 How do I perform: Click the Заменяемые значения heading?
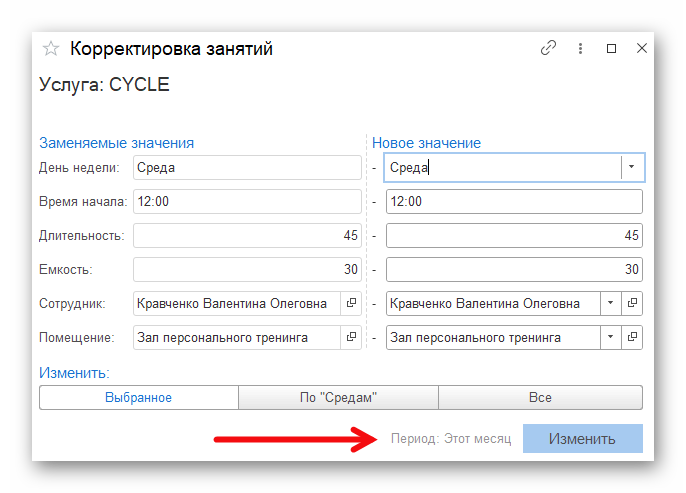pos(116,143)
